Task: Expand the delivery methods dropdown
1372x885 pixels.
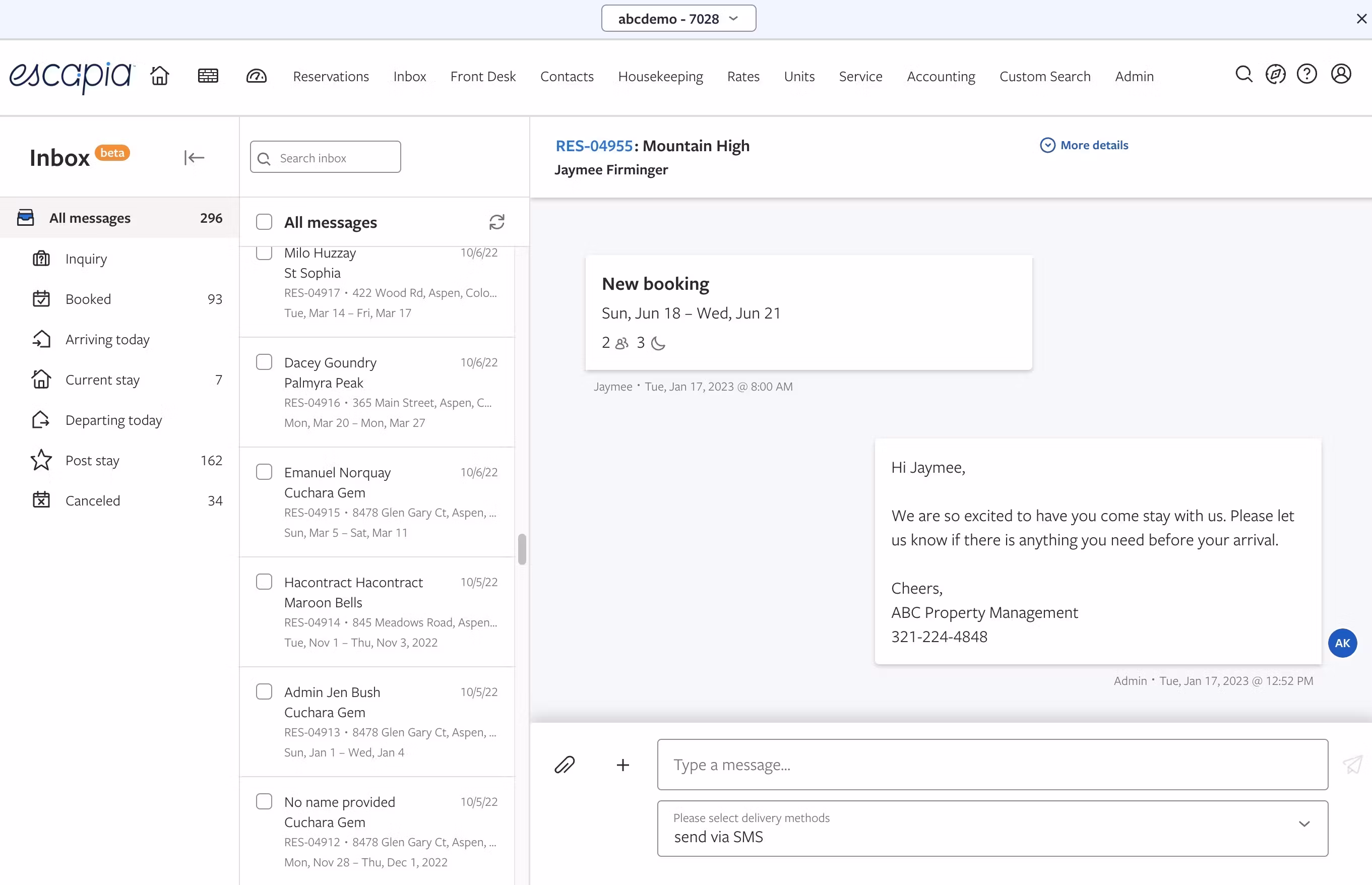Action: tap(1304, 824)
